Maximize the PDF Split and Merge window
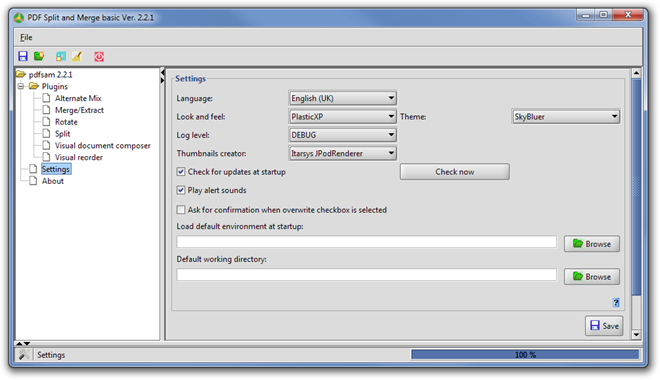Image resolution: width=660 pixels, height=380 pixels. point(603,15)
